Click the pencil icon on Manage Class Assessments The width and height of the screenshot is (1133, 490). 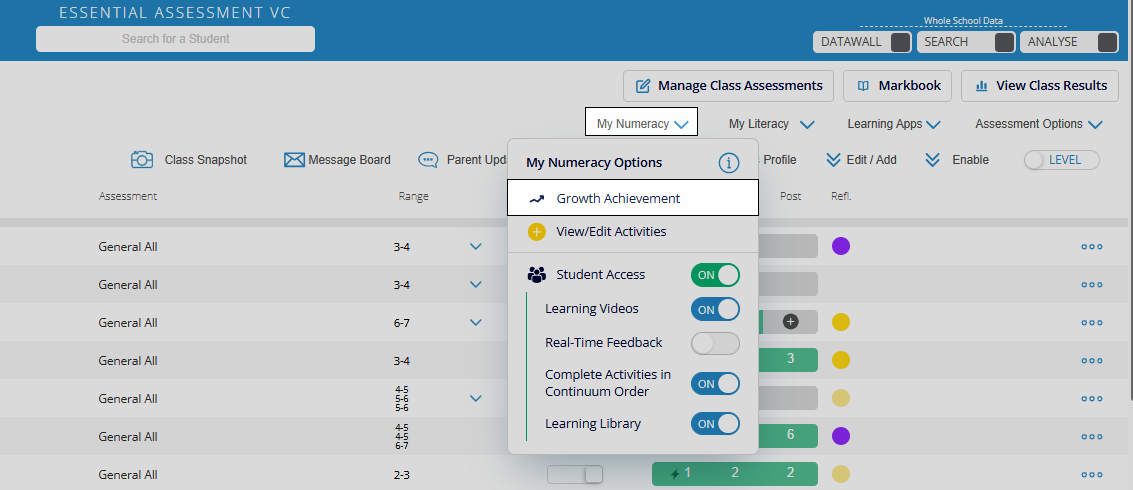(642, 86)
